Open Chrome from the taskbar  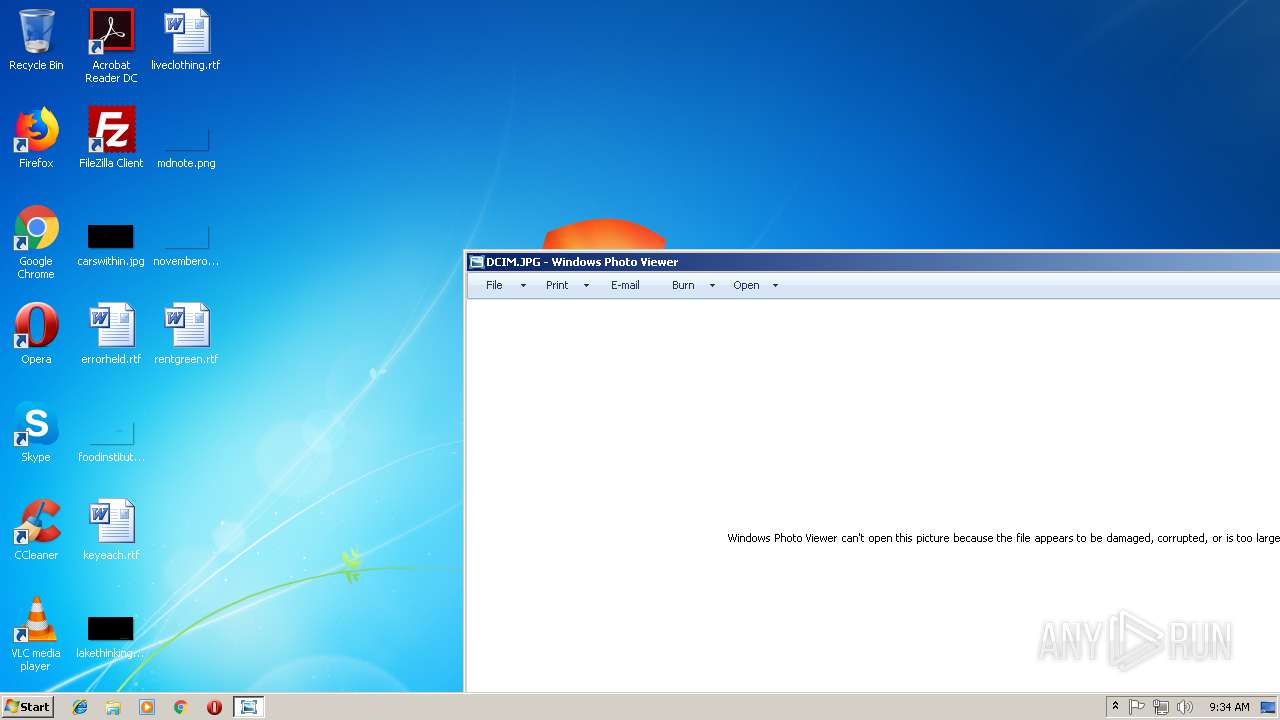pyautogui.click(x=181, y=707)
